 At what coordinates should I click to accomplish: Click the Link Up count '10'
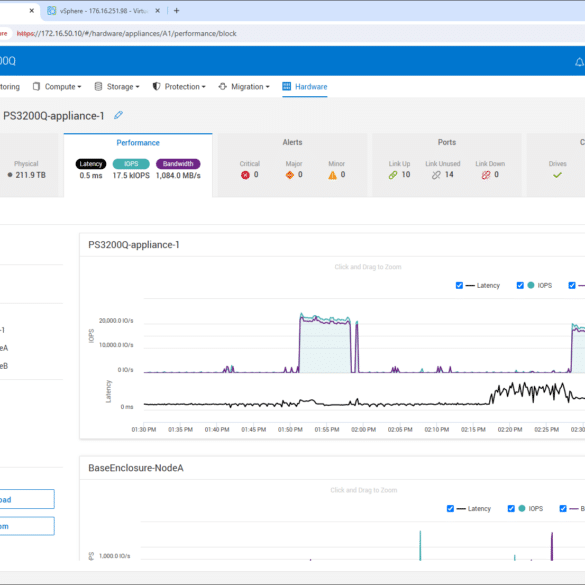coord(406,175)
